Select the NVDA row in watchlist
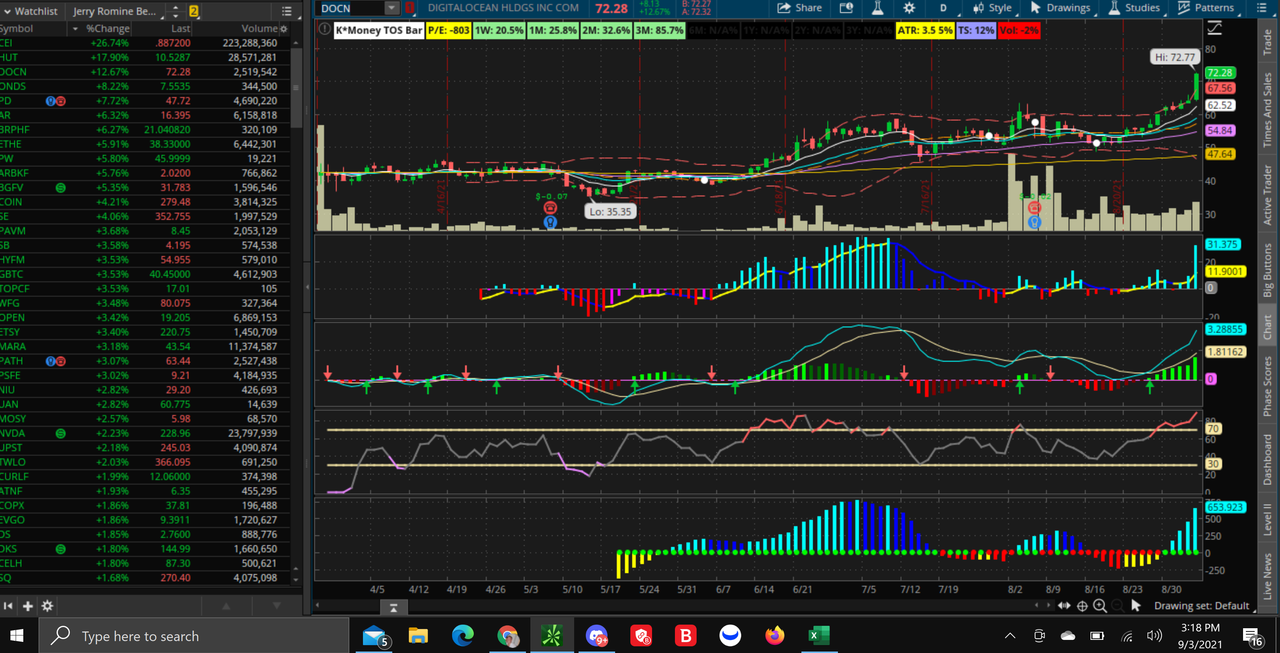Viewport: 1280px width, 653px height. (150, 433)
